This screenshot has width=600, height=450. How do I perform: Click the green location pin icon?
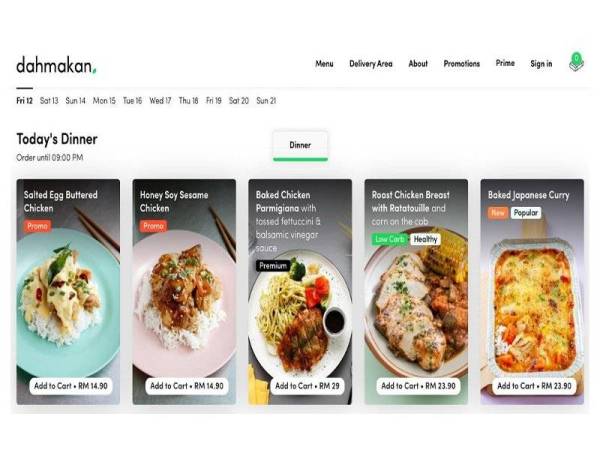point(576,62)
